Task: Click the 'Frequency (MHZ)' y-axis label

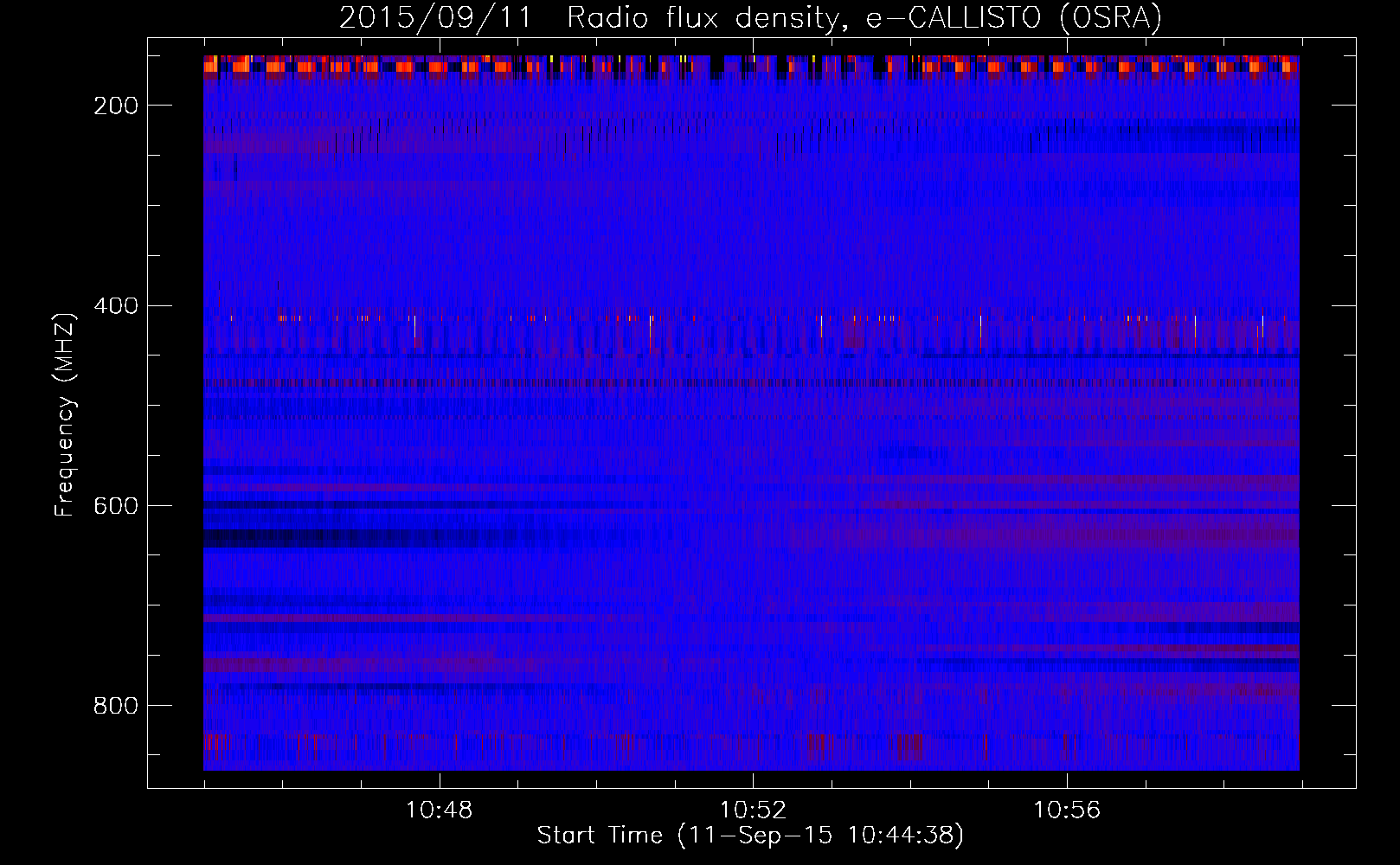Action: coord(65,414)
